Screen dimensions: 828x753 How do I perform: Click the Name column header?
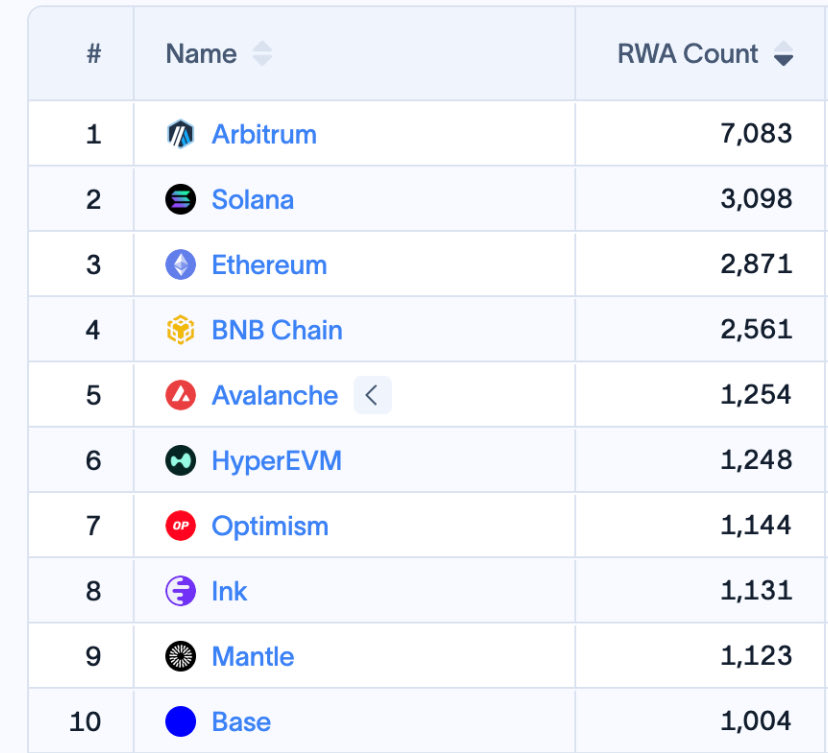click(x=201, y=54)
